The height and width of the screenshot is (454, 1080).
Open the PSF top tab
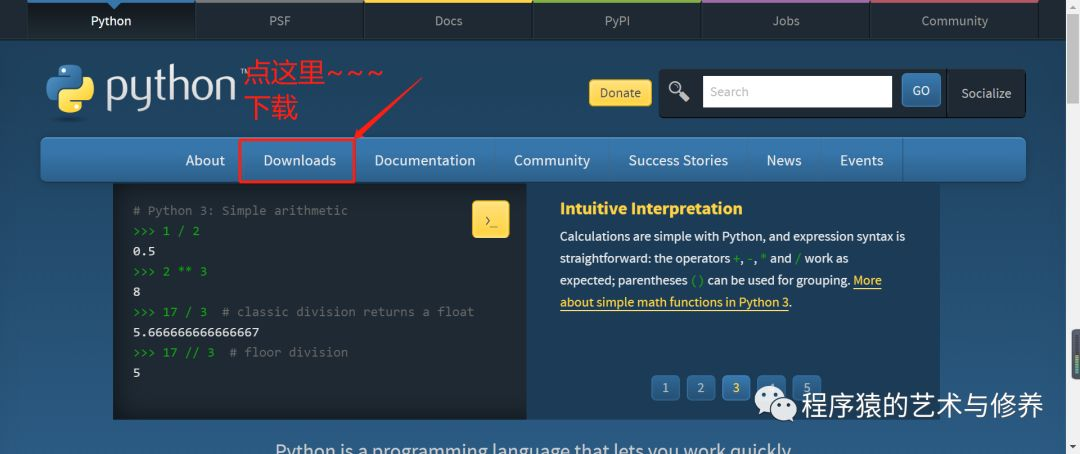click(x=280, y=21)
